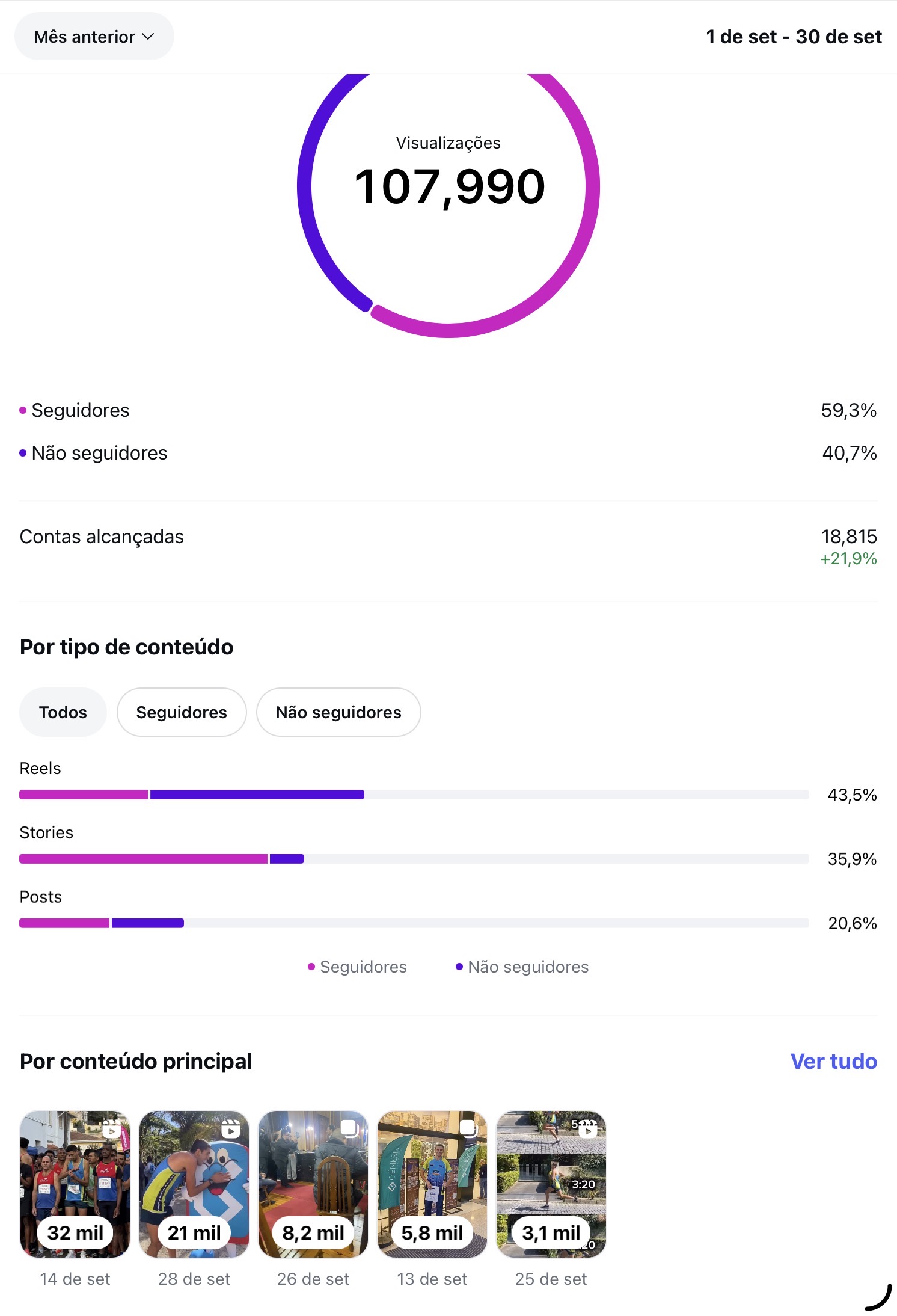Select the "Todos" content filter tab
The height and width of the screenshot is (1316, 897).
(63, 712)
